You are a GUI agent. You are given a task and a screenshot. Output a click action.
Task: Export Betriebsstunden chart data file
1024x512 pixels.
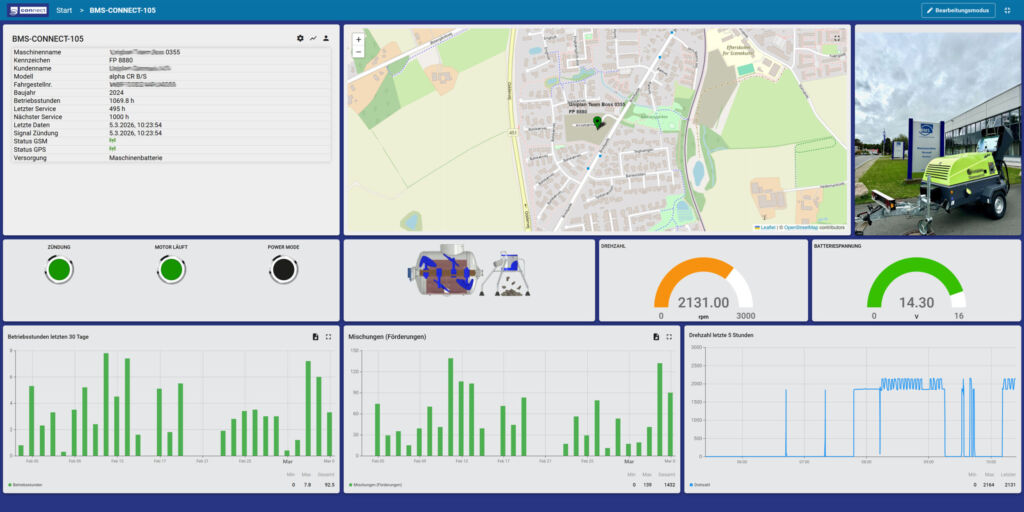tap(315, 337)
